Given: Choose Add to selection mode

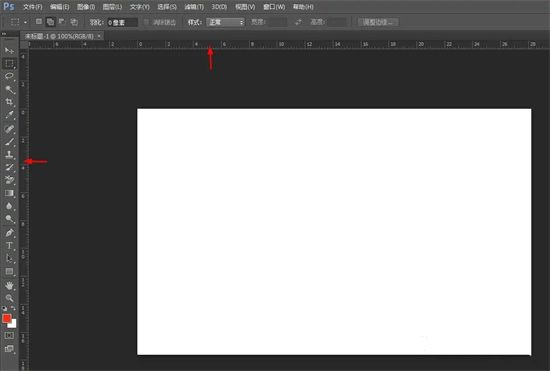Looking at the screenshot, I should [51, 22].
